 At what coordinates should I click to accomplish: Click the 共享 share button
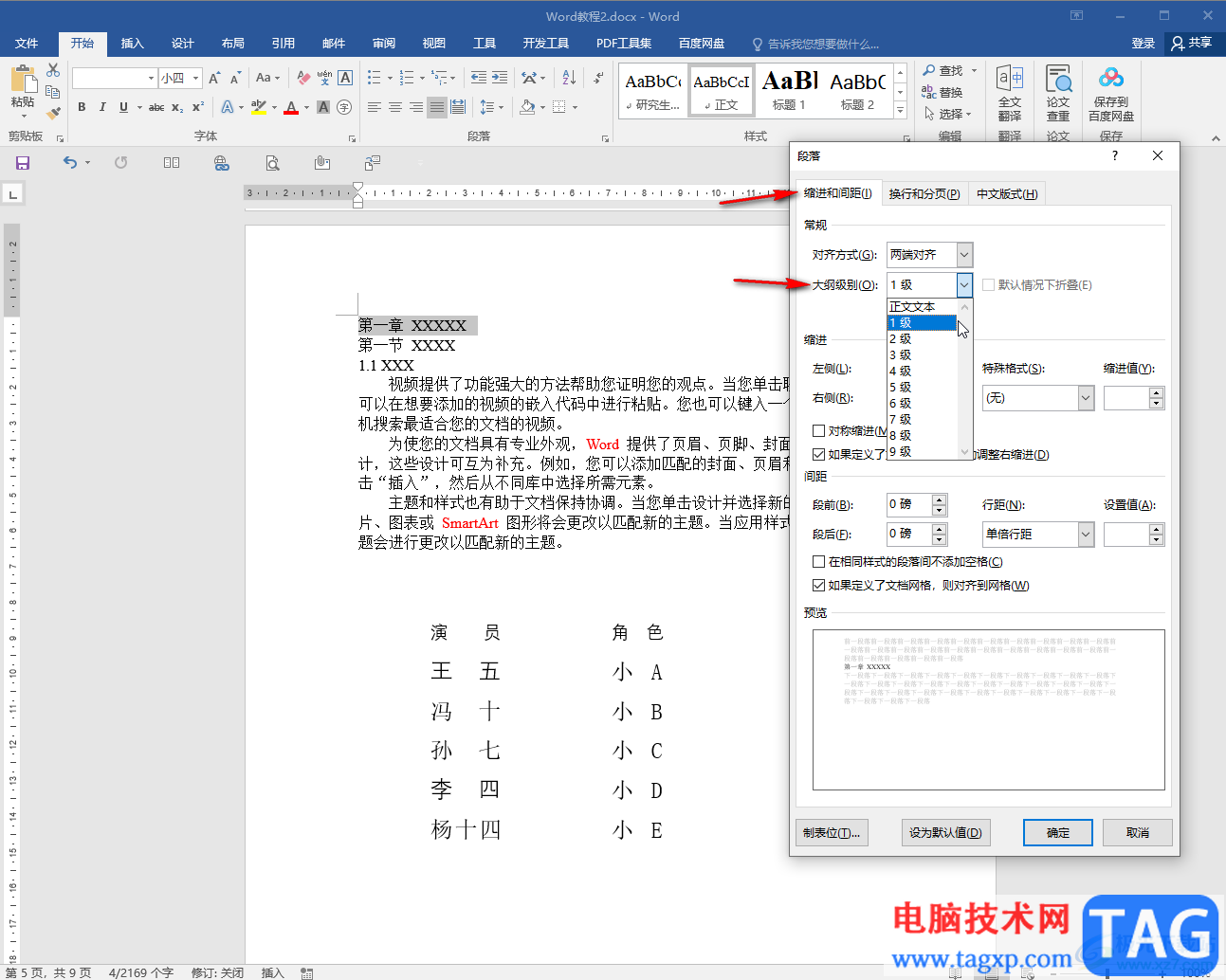(1192, 44)
